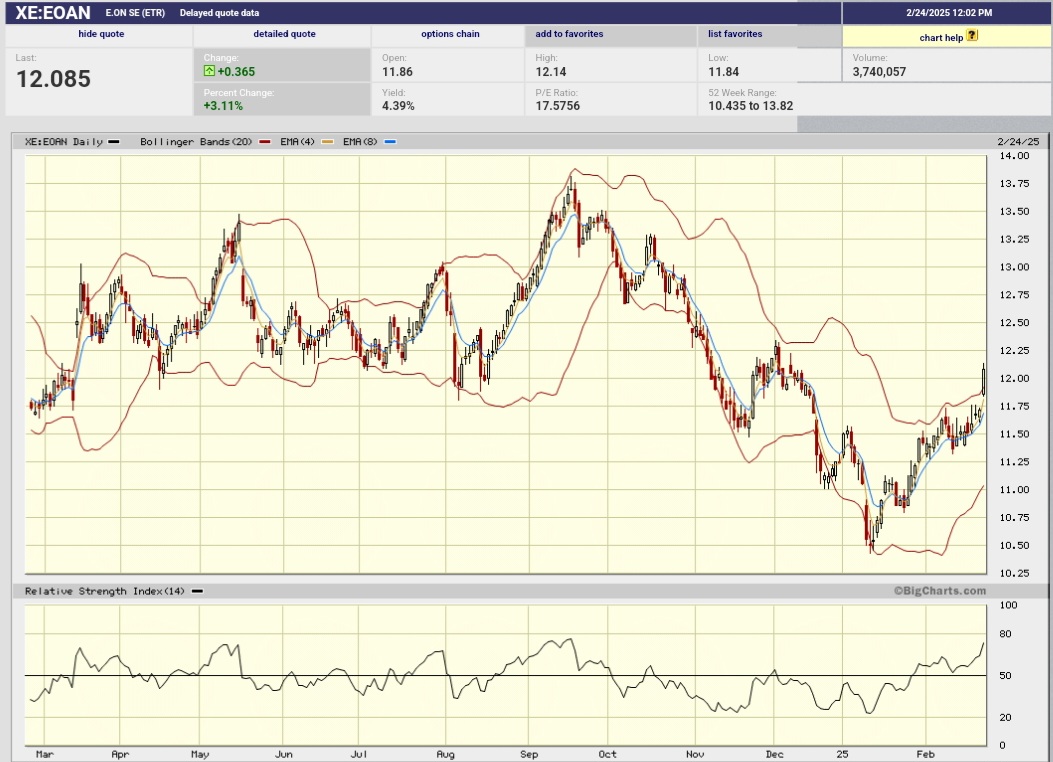Image resolution: width=1053 pixels, height=762 pixels.
Task: Click the 2/24/2025 12:02 PM timestamp
Action: [x=949, y=13]
